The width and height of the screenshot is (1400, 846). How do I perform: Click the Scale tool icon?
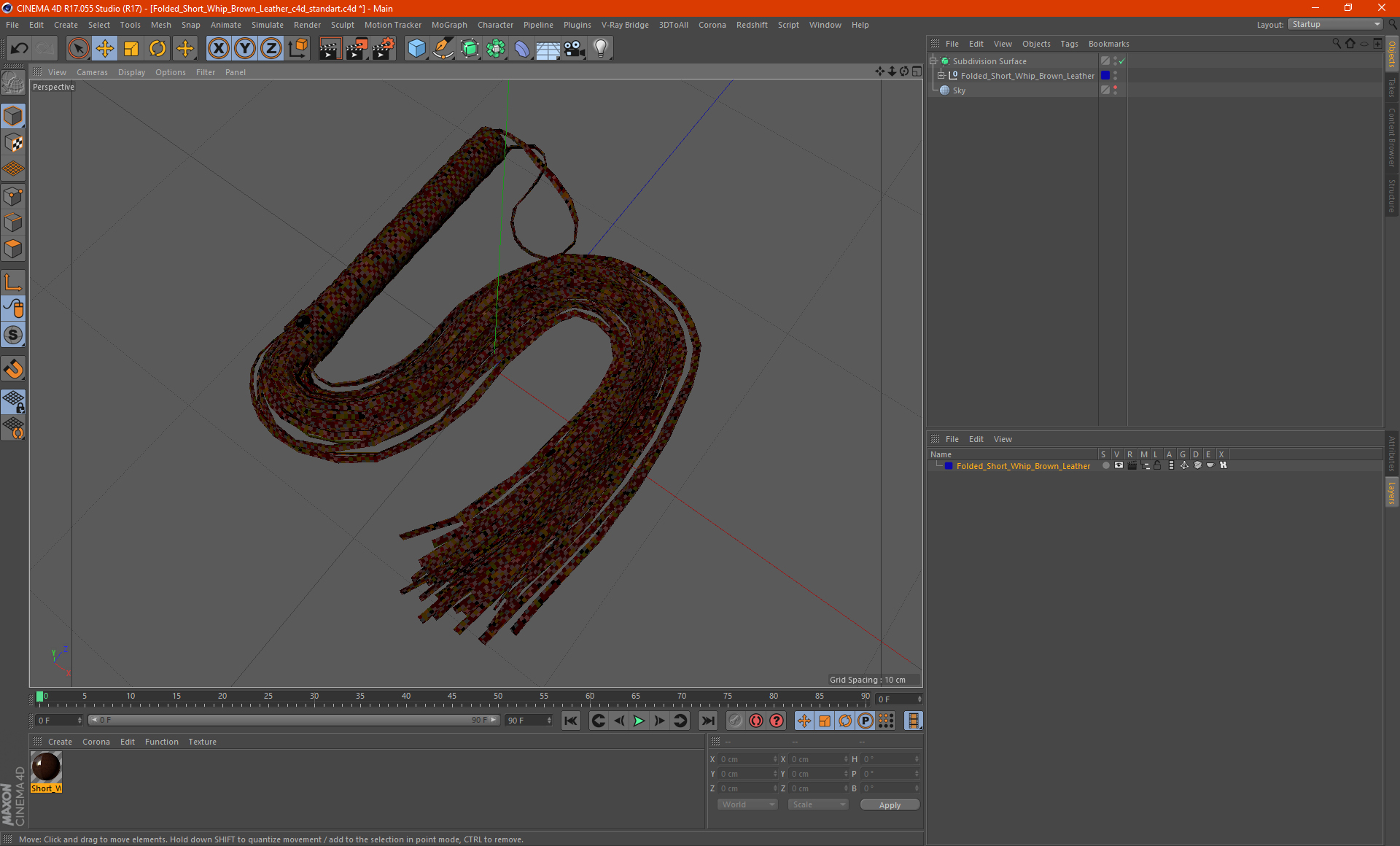[x=131, y=49]
